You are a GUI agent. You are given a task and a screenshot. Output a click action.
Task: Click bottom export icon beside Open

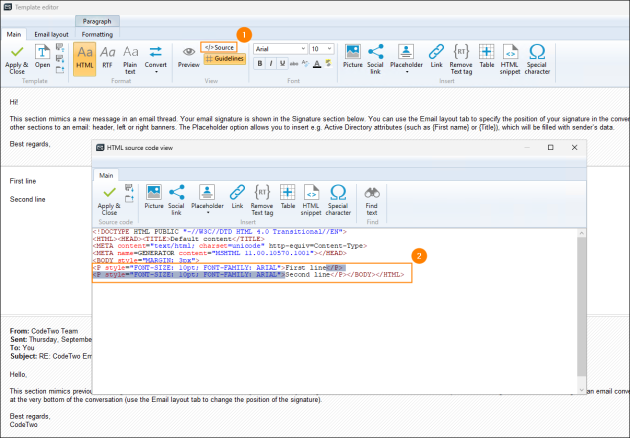(60, 70)
